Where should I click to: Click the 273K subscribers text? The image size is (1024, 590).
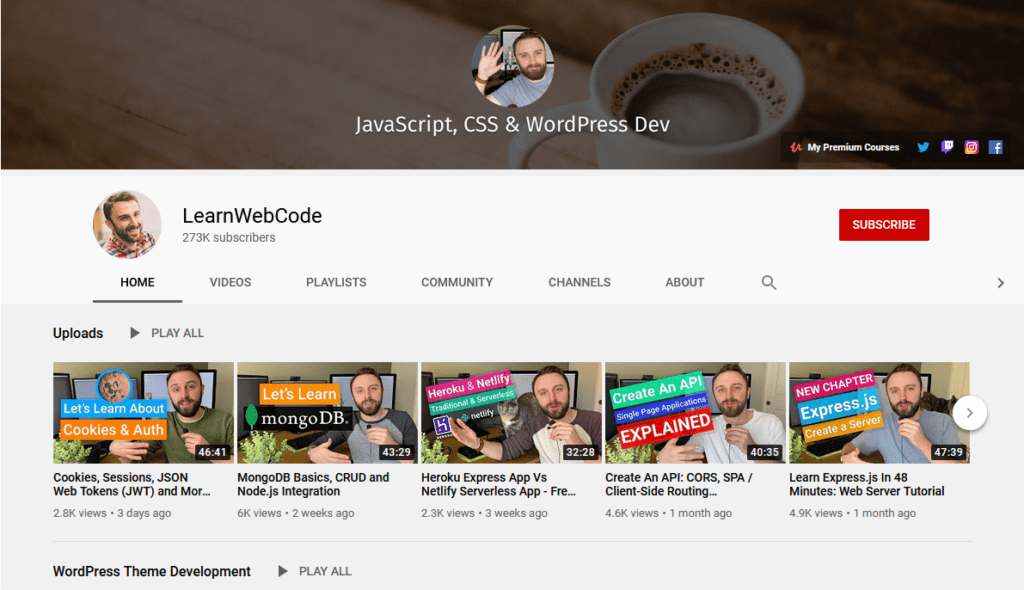tap(229, 238)
